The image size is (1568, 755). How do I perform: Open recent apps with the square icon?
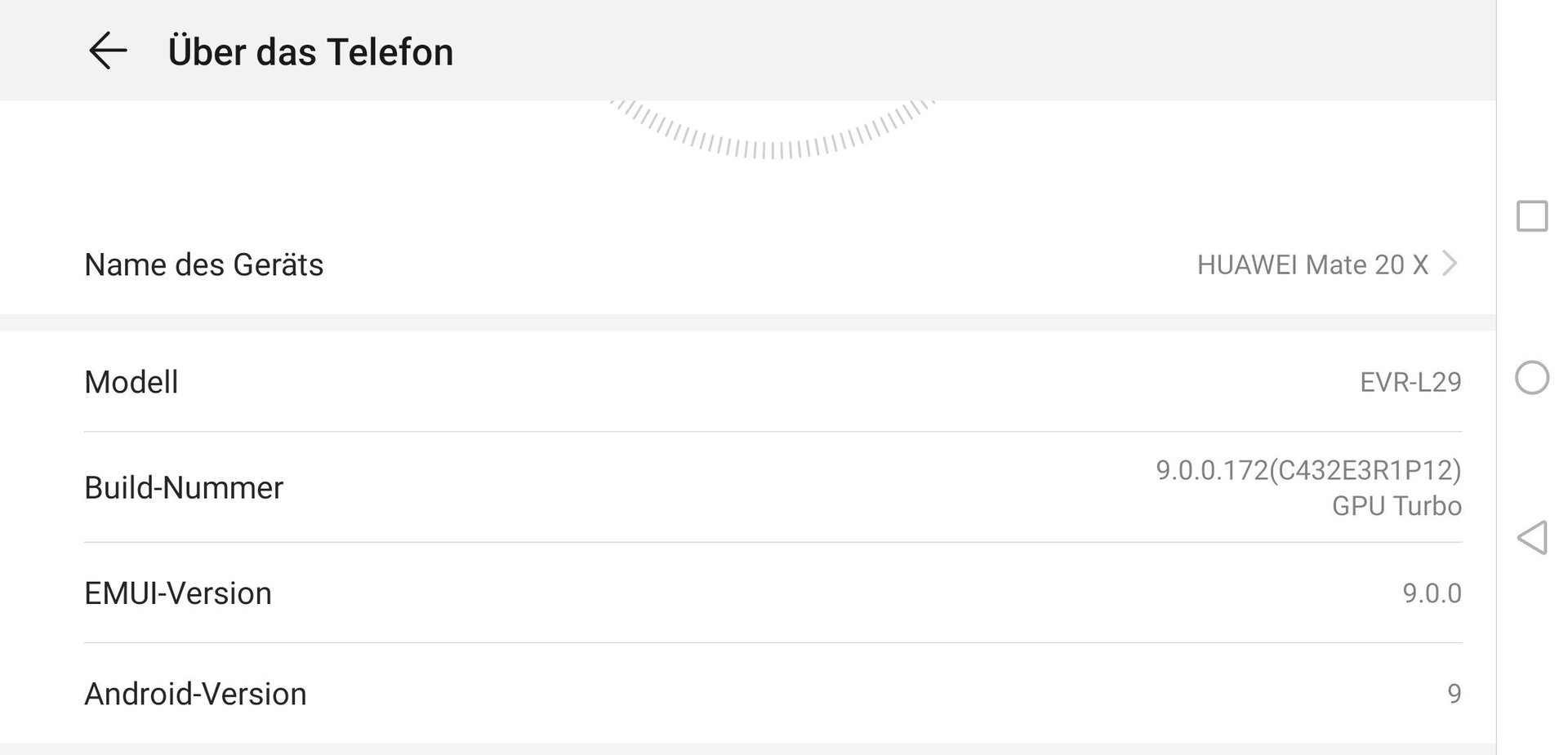[1532, 216]
